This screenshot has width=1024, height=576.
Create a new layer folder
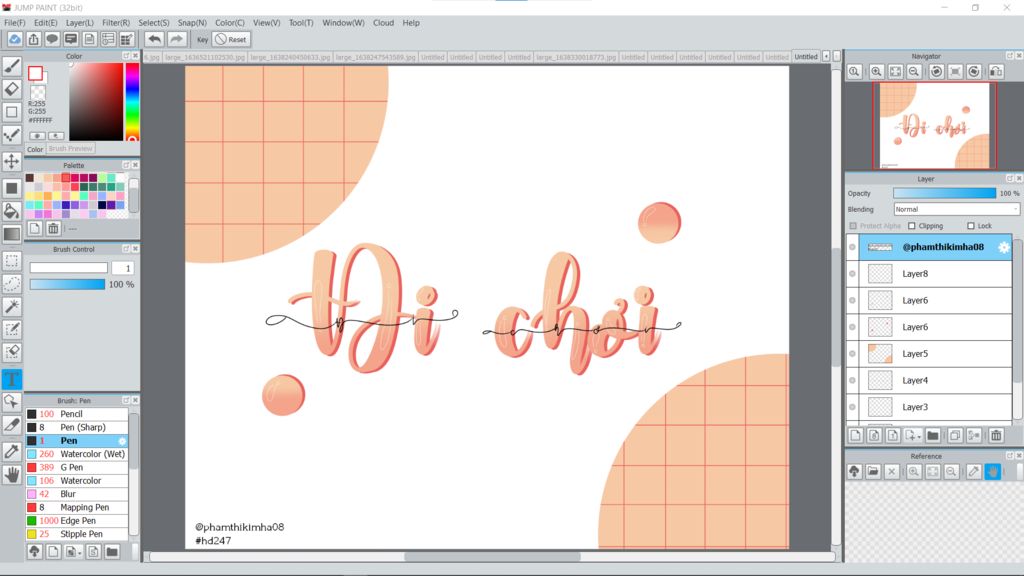pyautogui.click(x=933, y=436)
